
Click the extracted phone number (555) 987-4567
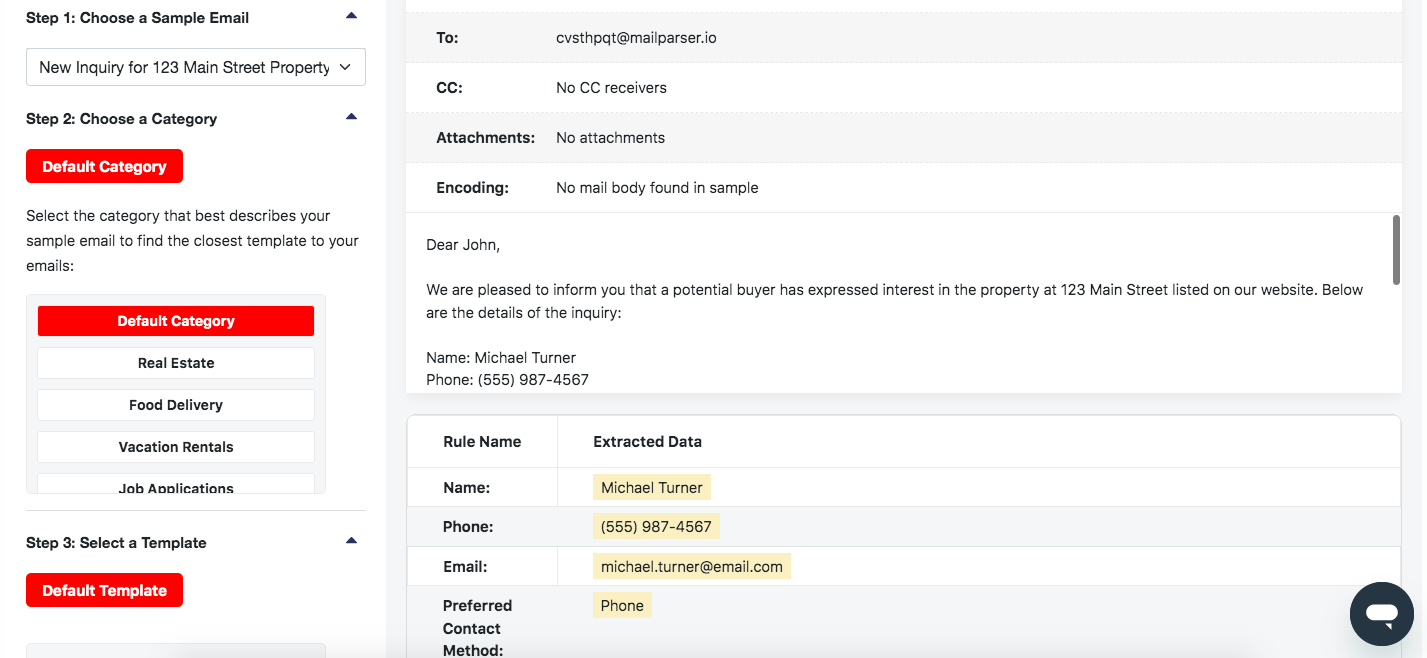656,526
